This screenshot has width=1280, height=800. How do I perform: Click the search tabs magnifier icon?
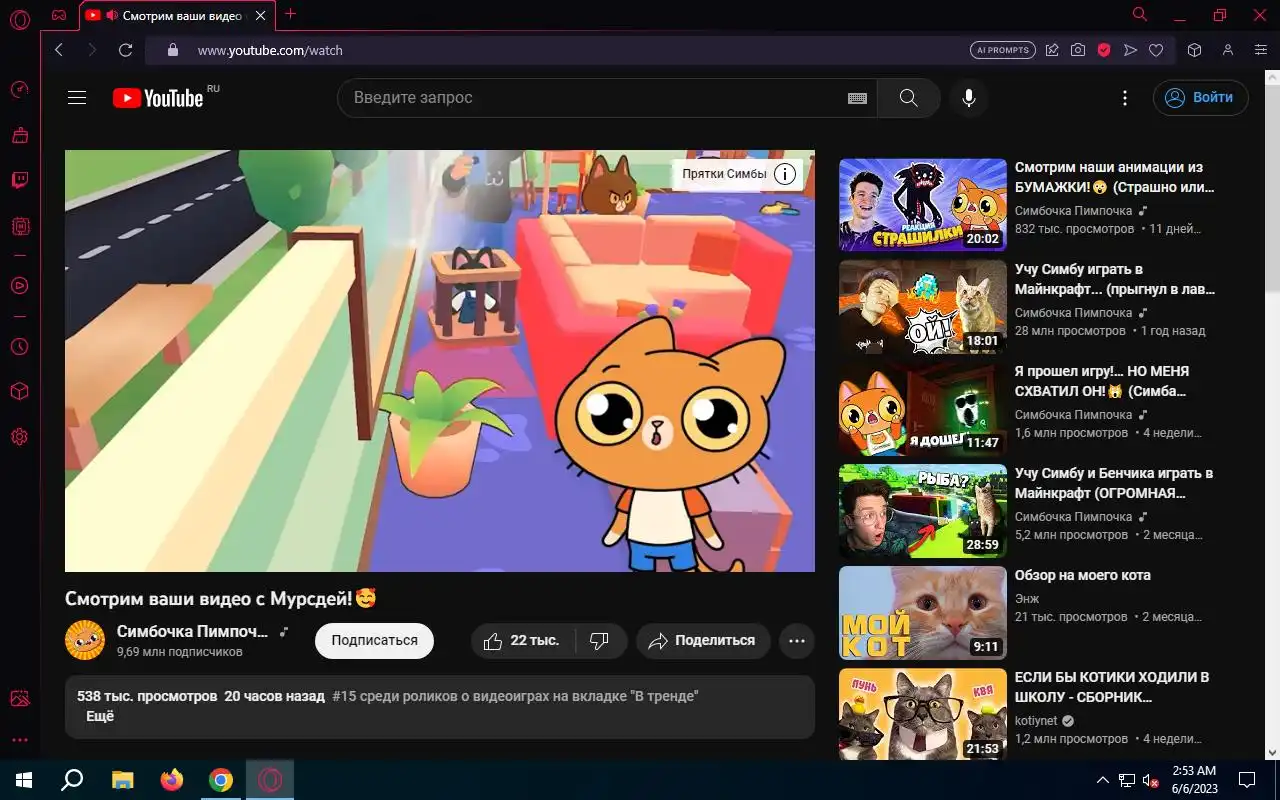click(1139, 15)
